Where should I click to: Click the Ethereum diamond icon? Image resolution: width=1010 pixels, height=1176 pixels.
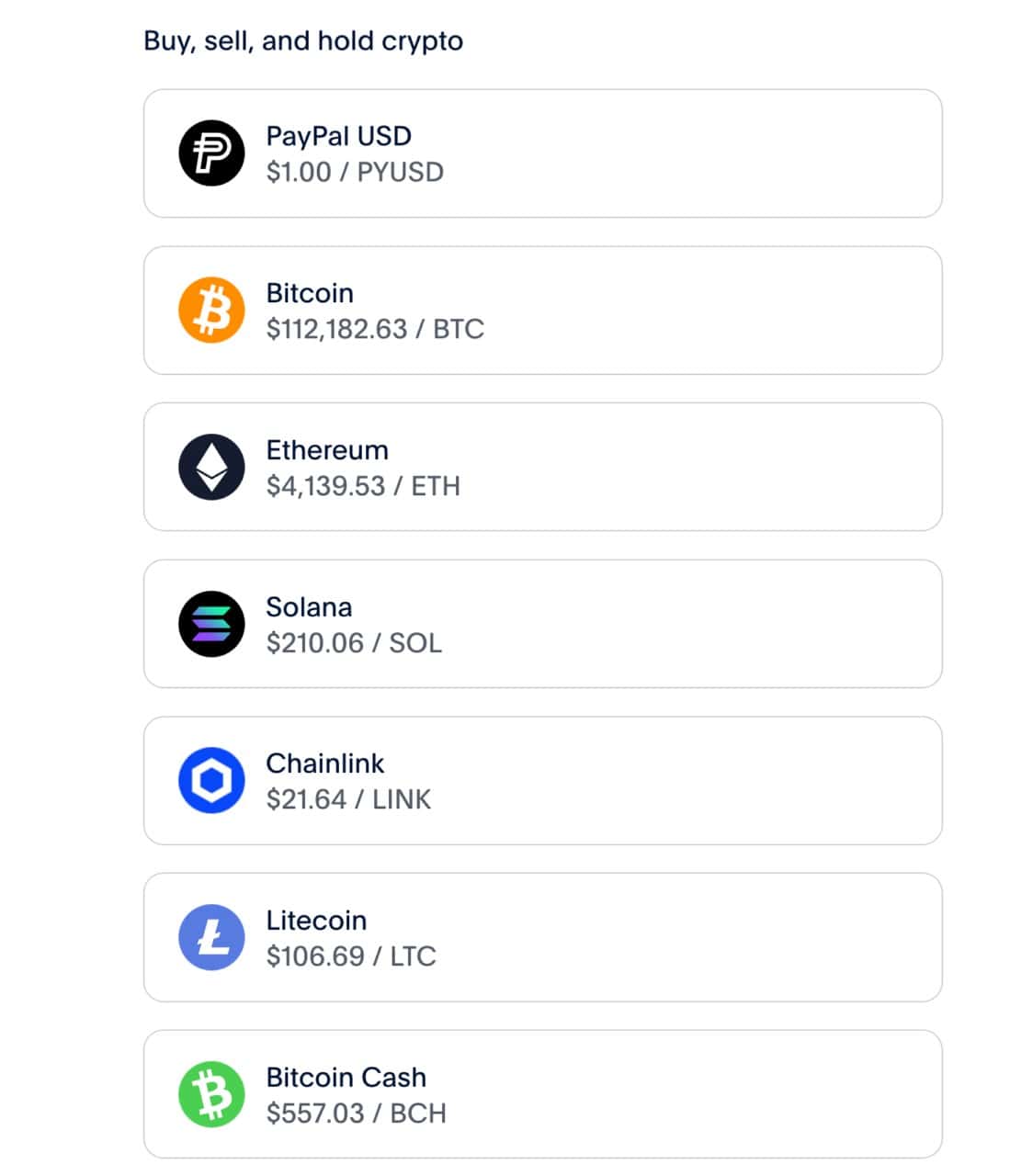(x=211, y=467)
